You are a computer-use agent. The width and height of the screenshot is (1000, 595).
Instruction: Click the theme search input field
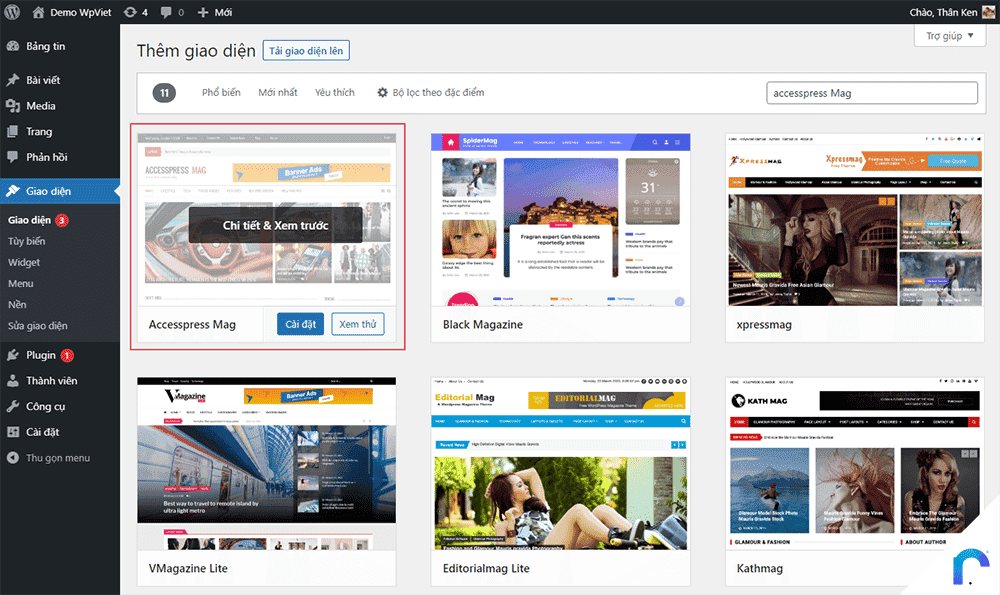[x=872, y=93]
